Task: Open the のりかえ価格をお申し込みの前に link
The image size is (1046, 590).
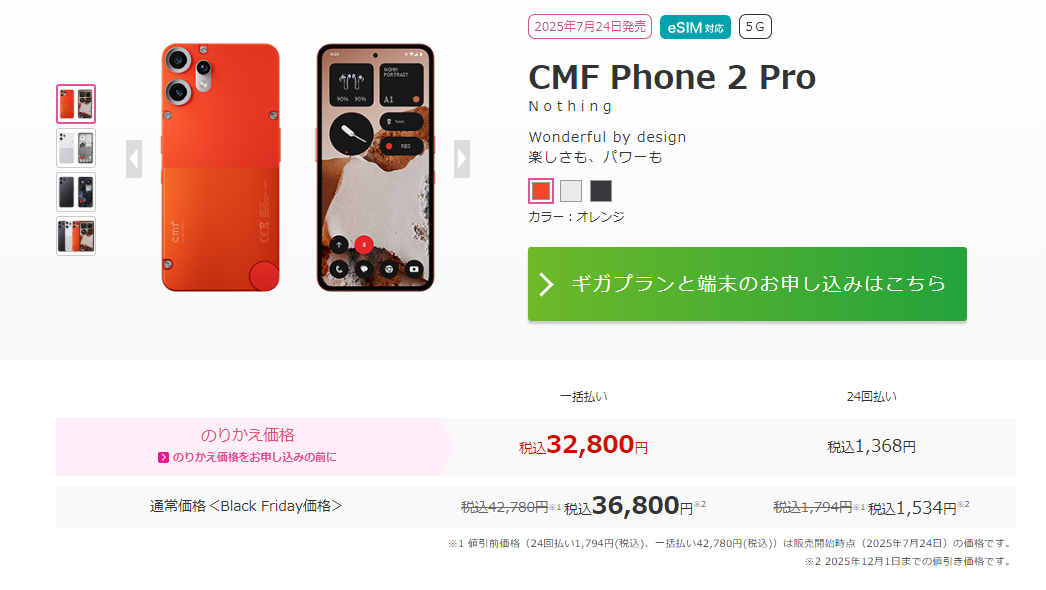Action: 254,457
